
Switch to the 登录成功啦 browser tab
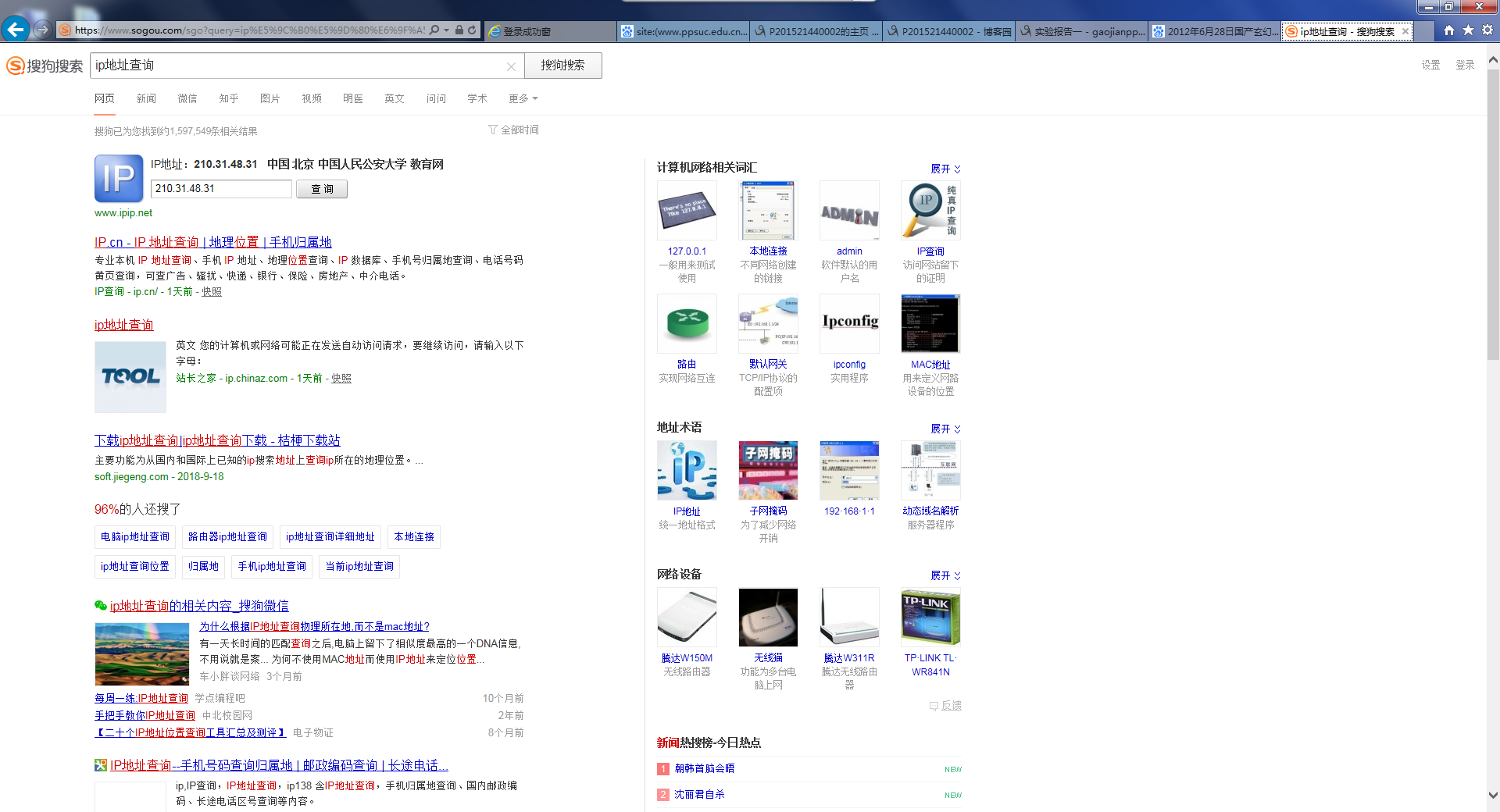[x=550, y=31]
